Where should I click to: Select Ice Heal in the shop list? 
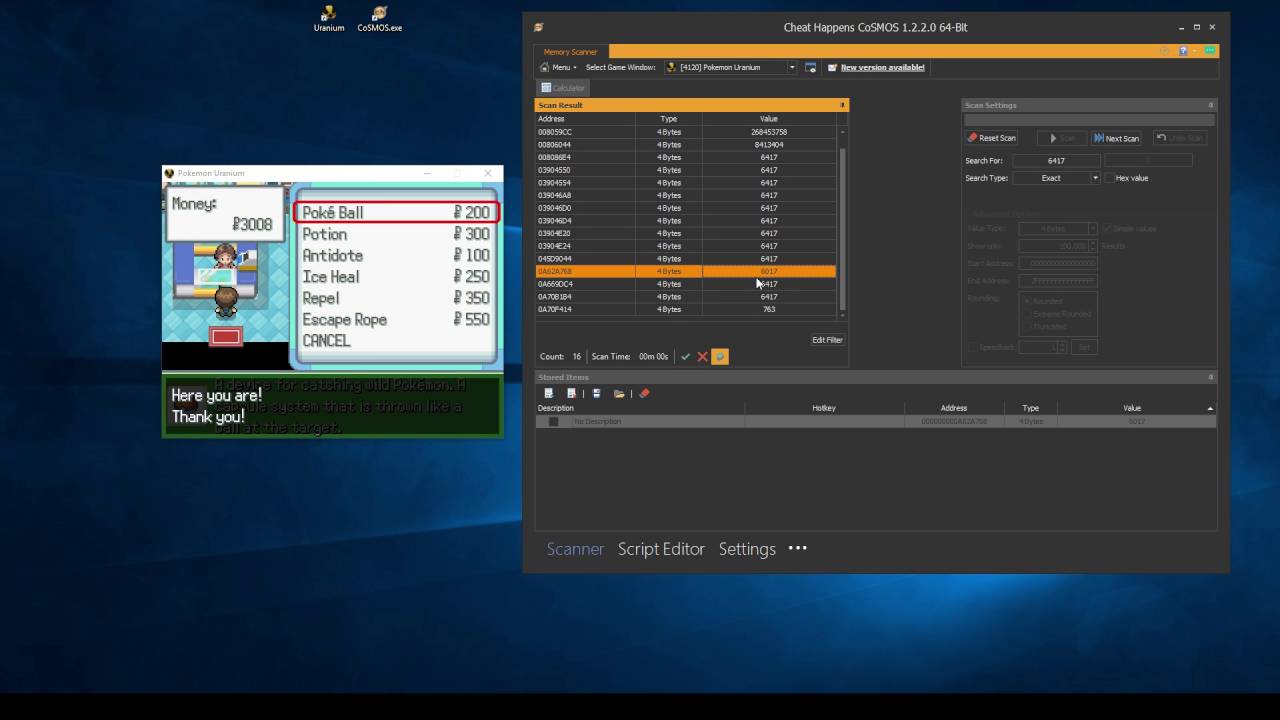396,277
